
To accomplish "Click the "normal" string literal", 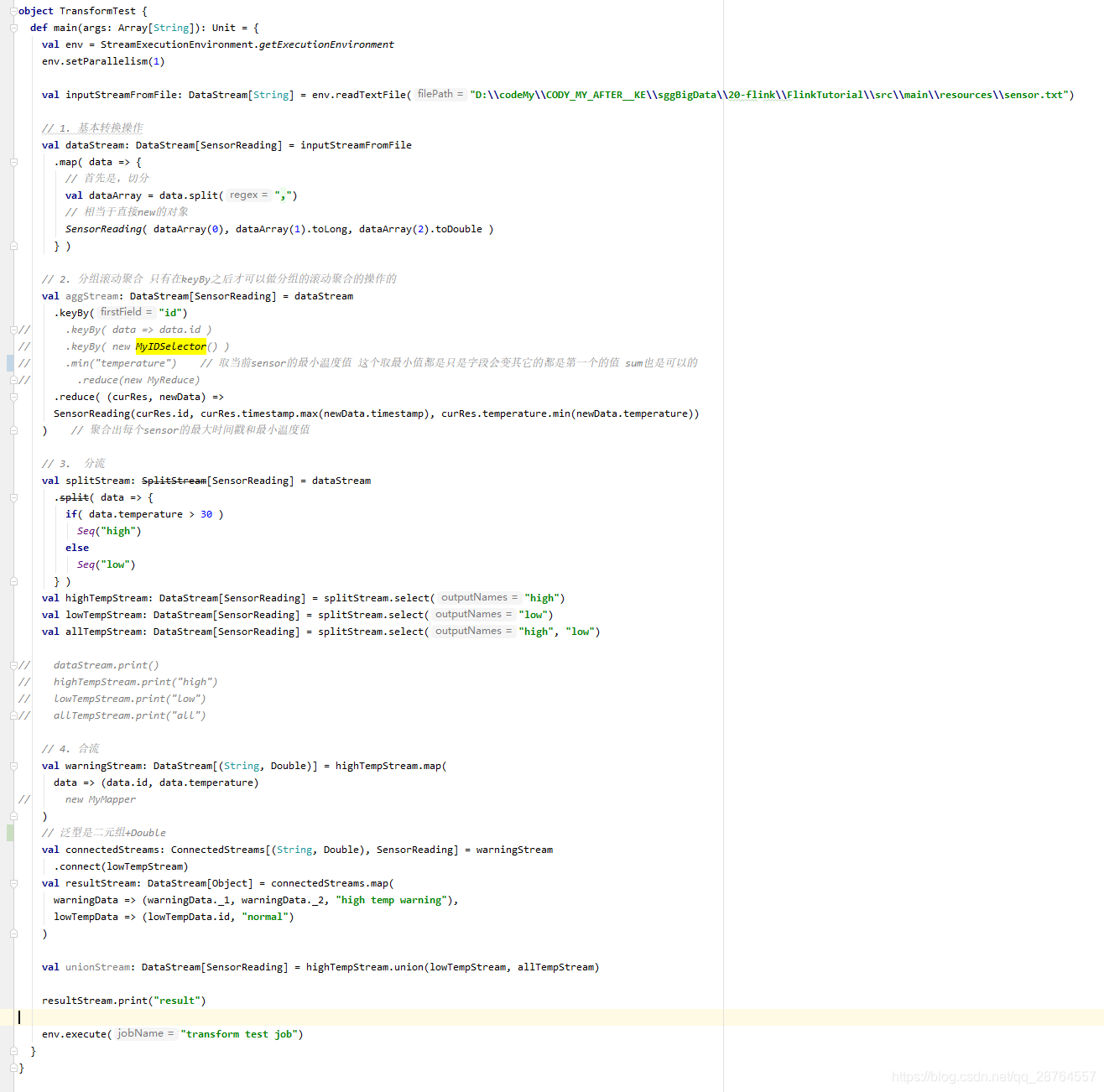I will point(265,917).
